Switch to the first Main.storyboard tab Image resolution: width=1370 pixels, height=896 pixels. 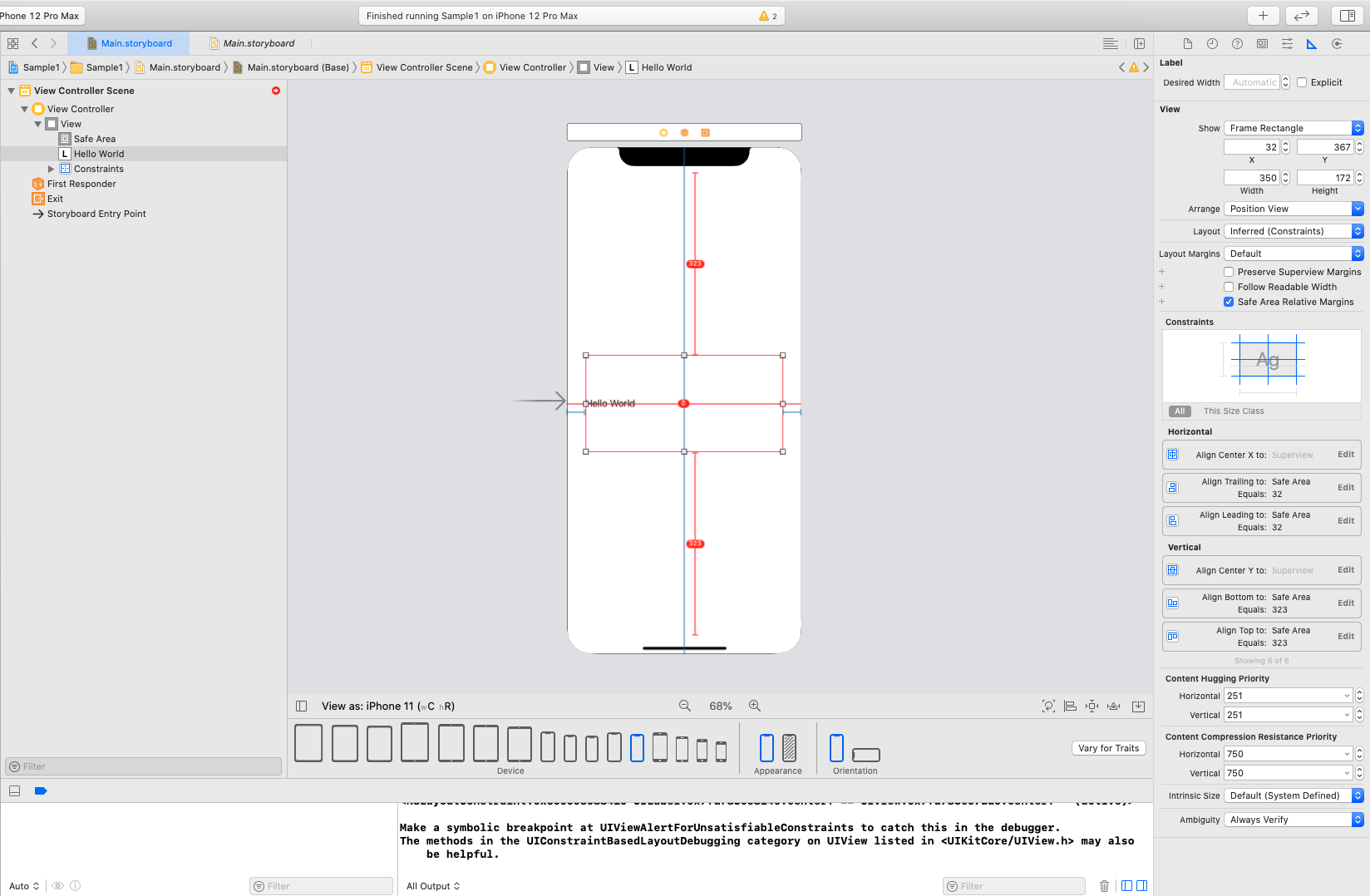click(129, 43)
